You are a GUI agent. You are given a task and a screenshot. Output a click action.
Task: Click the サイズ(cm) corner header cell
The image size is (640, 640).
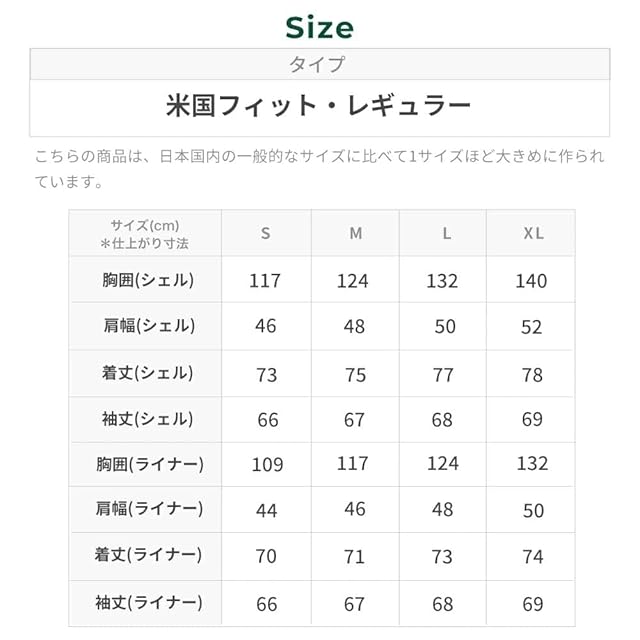click(145, 233)
